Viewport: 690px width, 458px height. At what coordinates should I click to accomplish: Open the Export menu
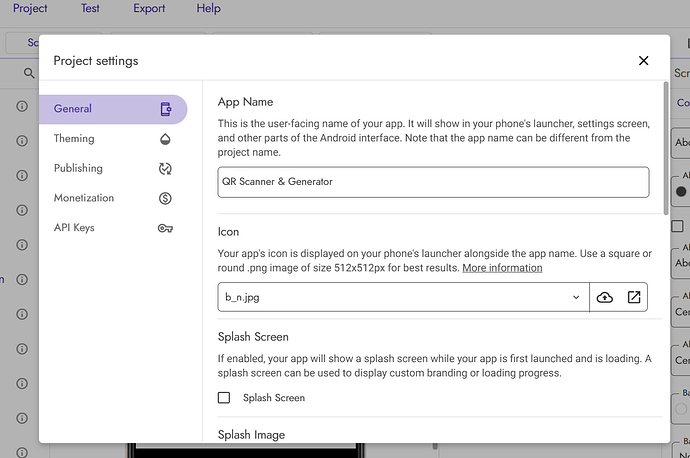coord(149,8)
